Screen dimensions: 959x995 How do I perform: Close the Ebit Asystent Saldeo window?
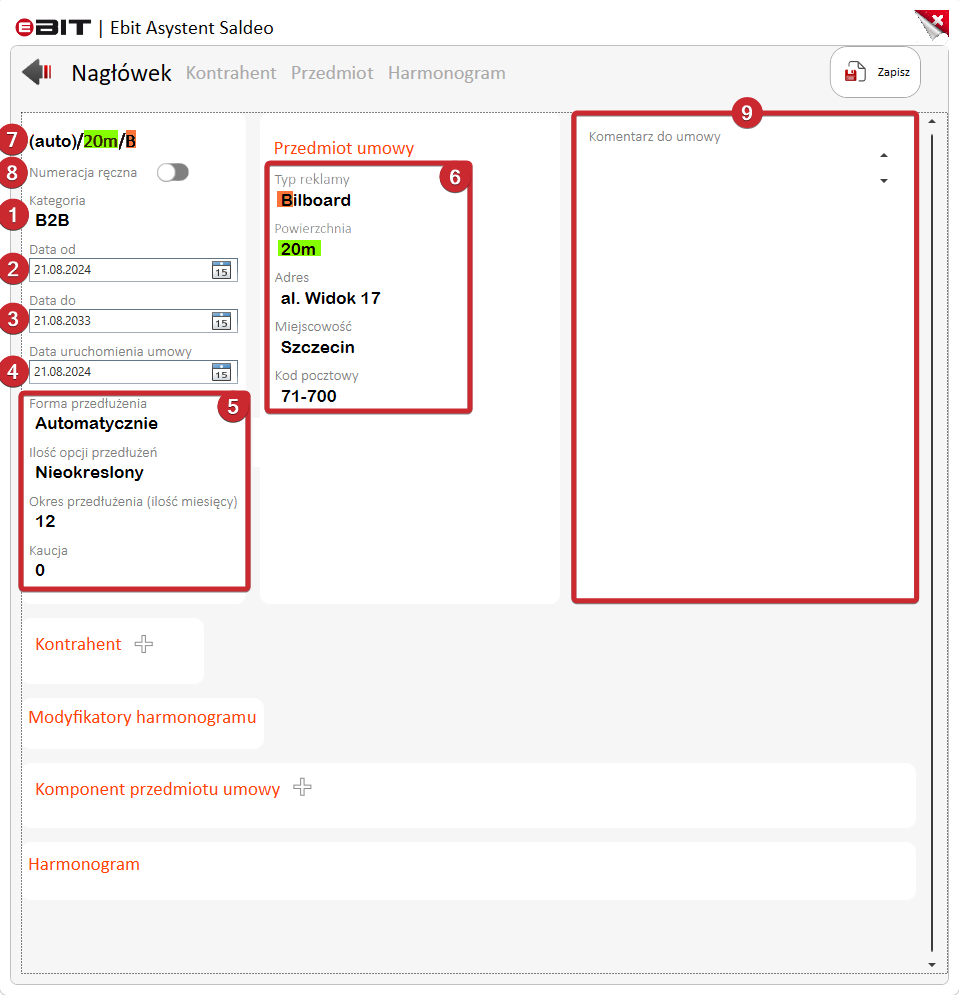click(x=933, y=22)
